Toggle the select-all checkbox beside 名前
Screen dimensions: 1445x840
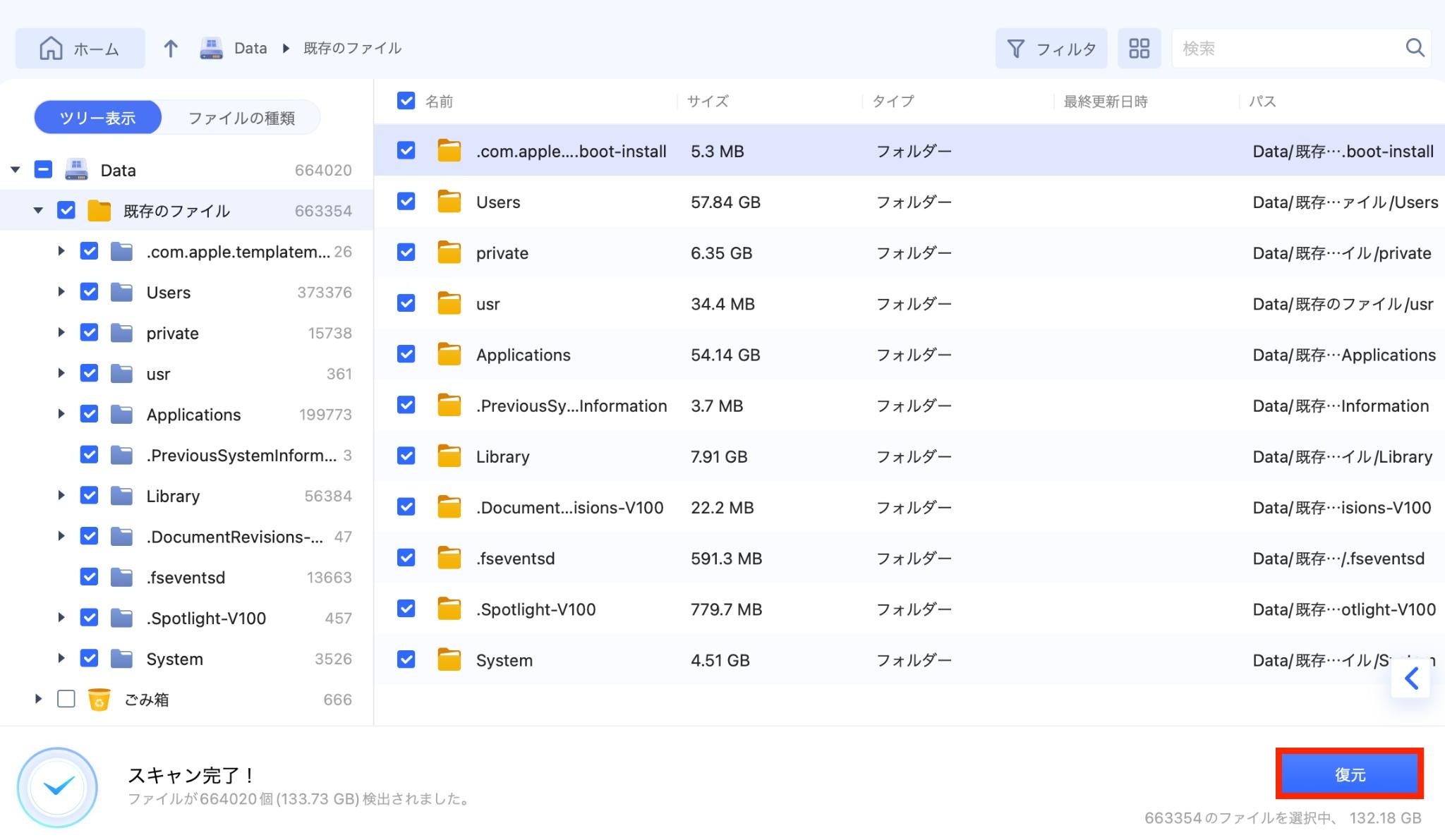pyautogui.click(x=406, y=101)
